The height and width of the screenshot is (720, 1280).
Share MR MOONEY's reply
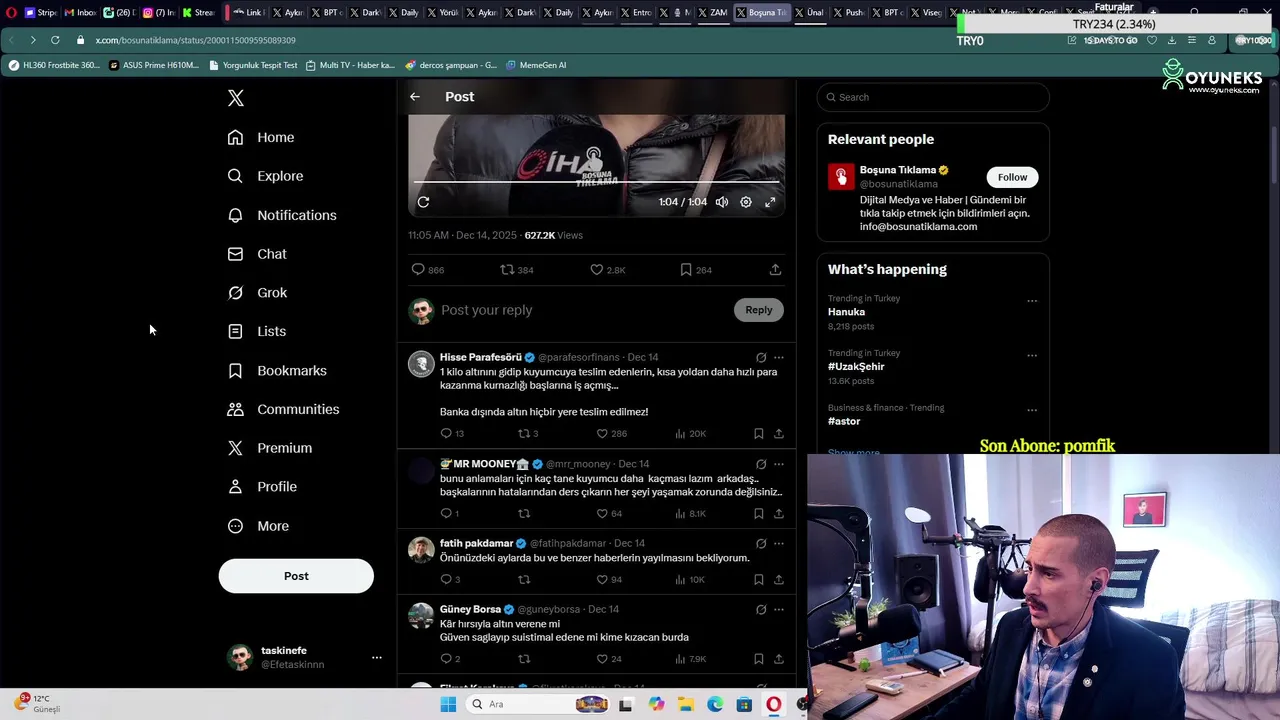pos(779,514)
